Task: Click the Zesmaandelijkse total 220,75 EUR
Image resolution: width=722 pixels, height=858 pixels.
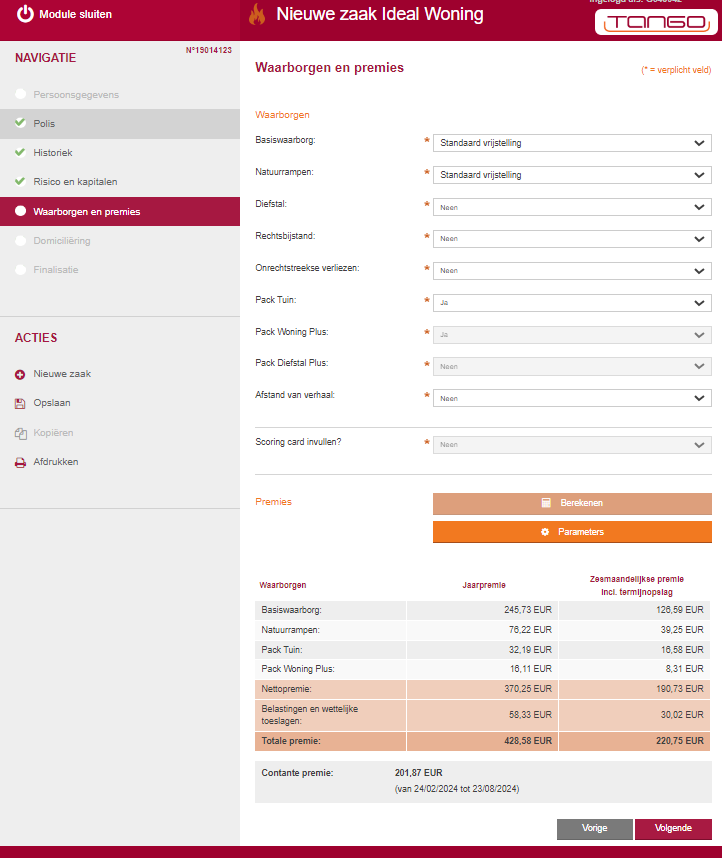Action: click(680, 741)
